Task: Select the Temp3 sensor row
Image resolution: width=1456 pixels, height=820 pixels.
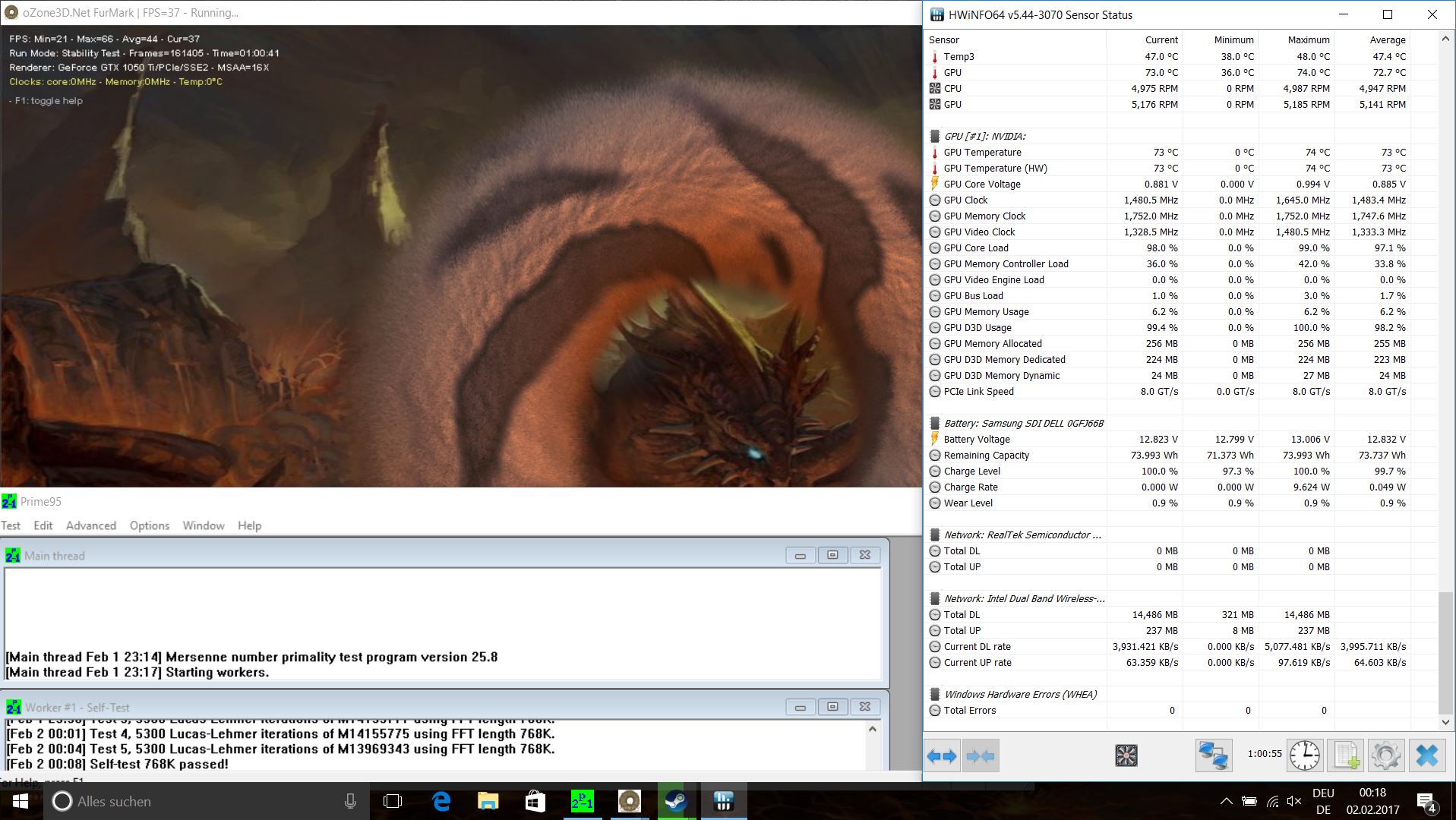Action: [1180, 56]
